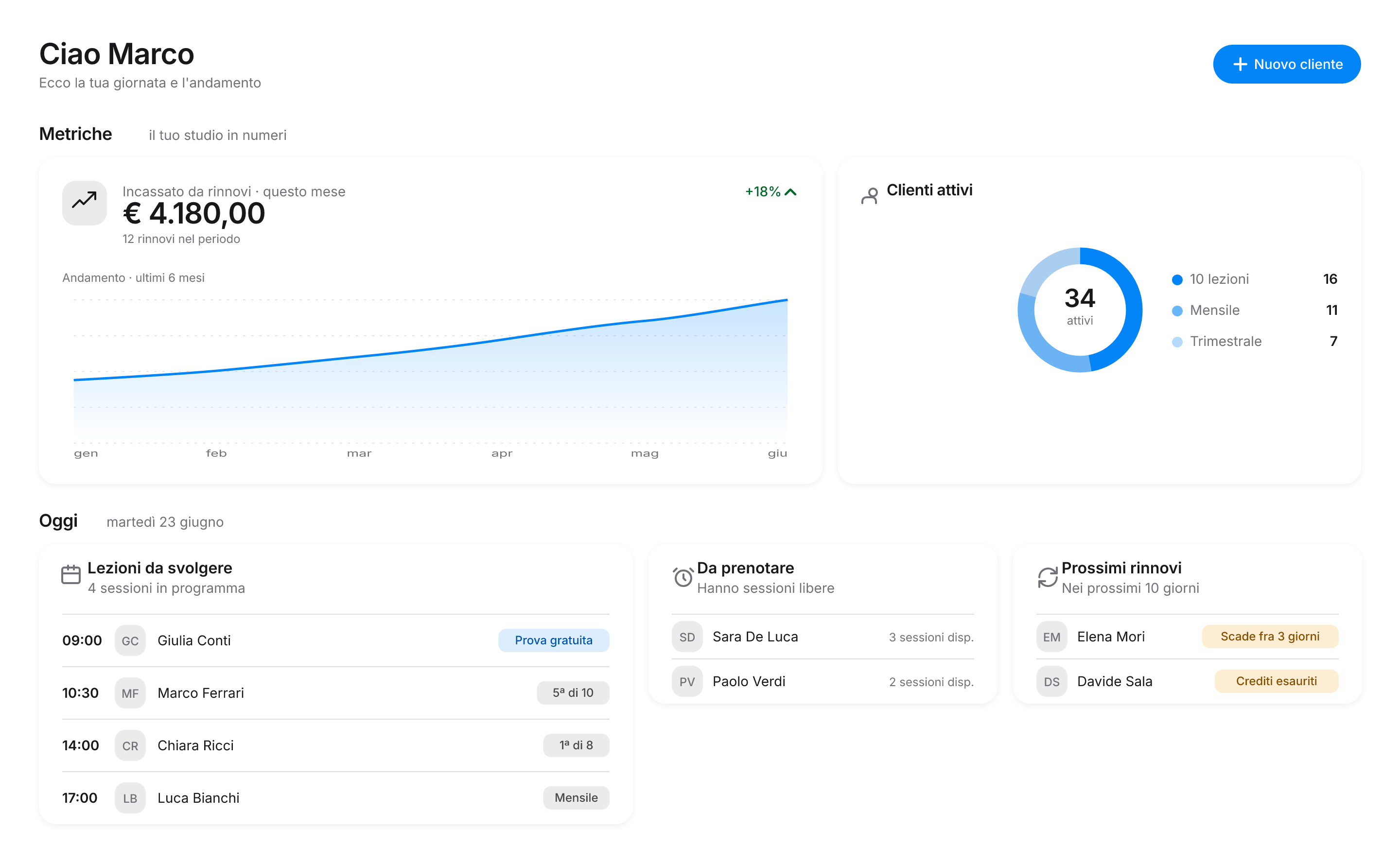Select the CR avatar for Chiara Ricci

click(130, 745)
